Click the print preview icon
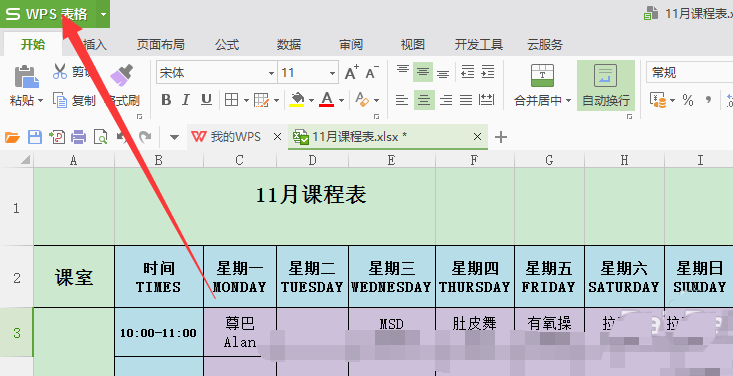 pos(101,137)
